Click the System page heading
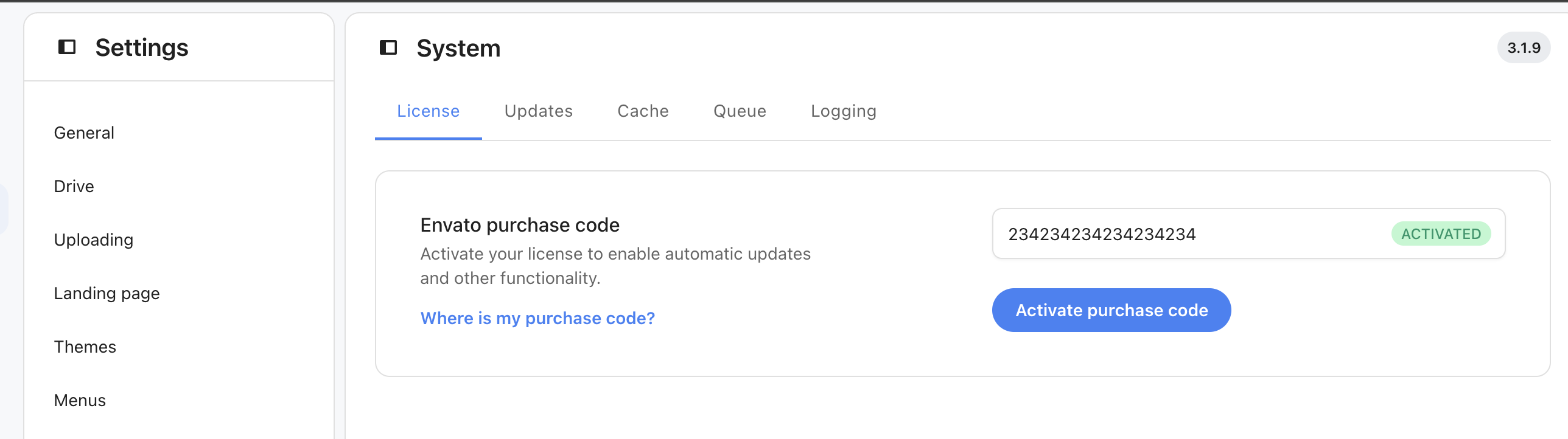The width and height of the screenshot is (1568, 439). point(458,48)
